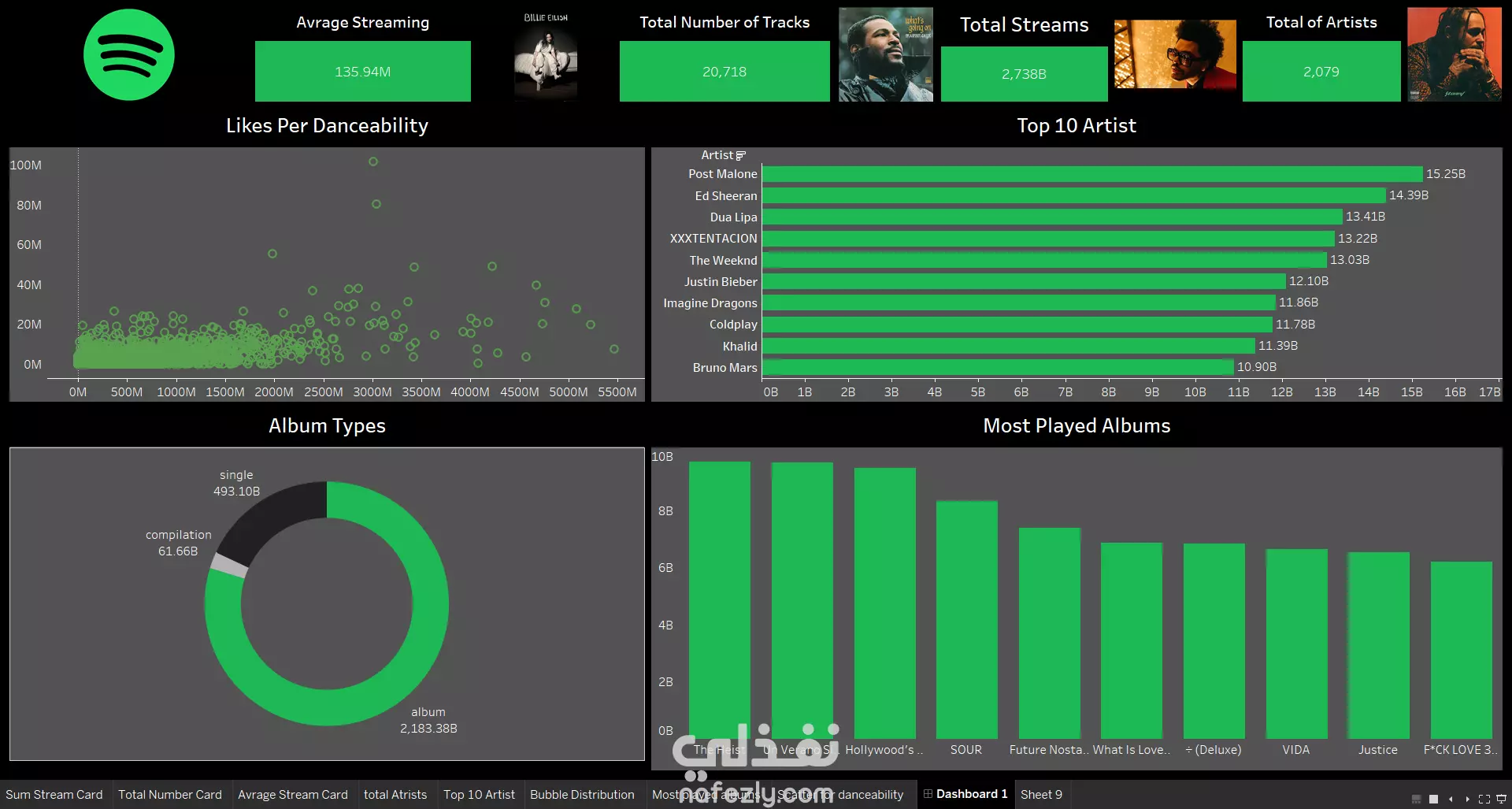Select the Justice album bar
Viewport: 1512px width, 809px height.
click(1379, 645)
